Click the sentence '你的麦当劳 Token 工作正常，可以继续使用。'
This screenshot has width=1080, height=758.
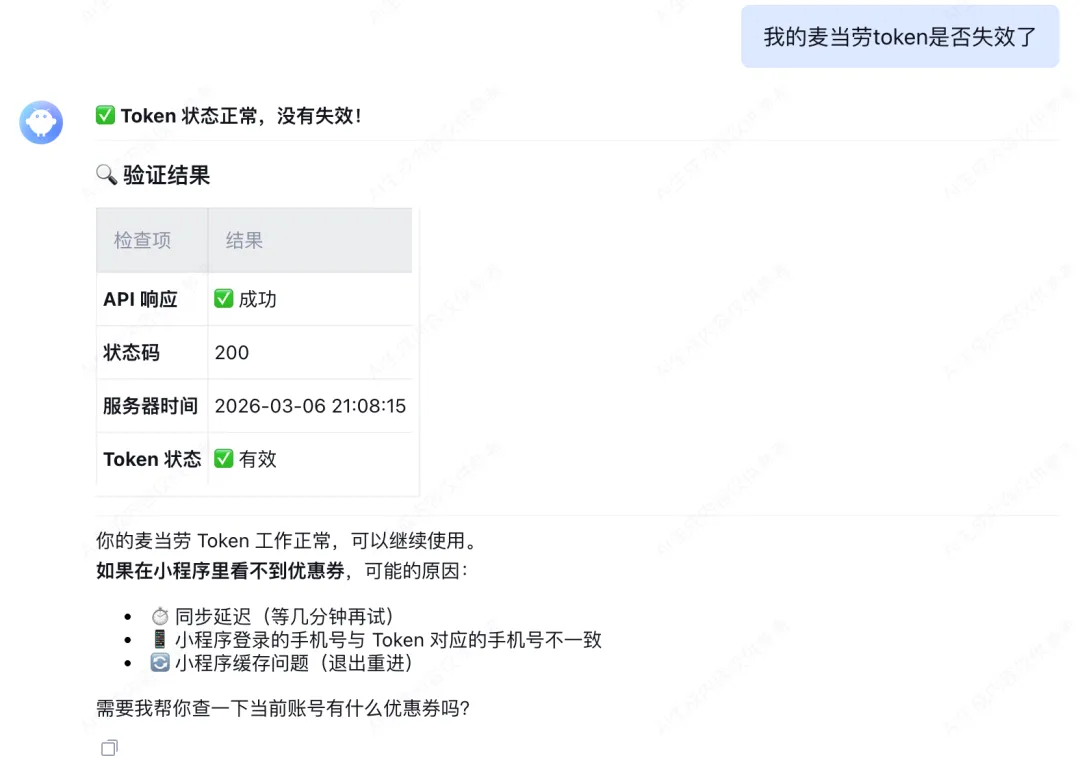[x=287, y=541]
